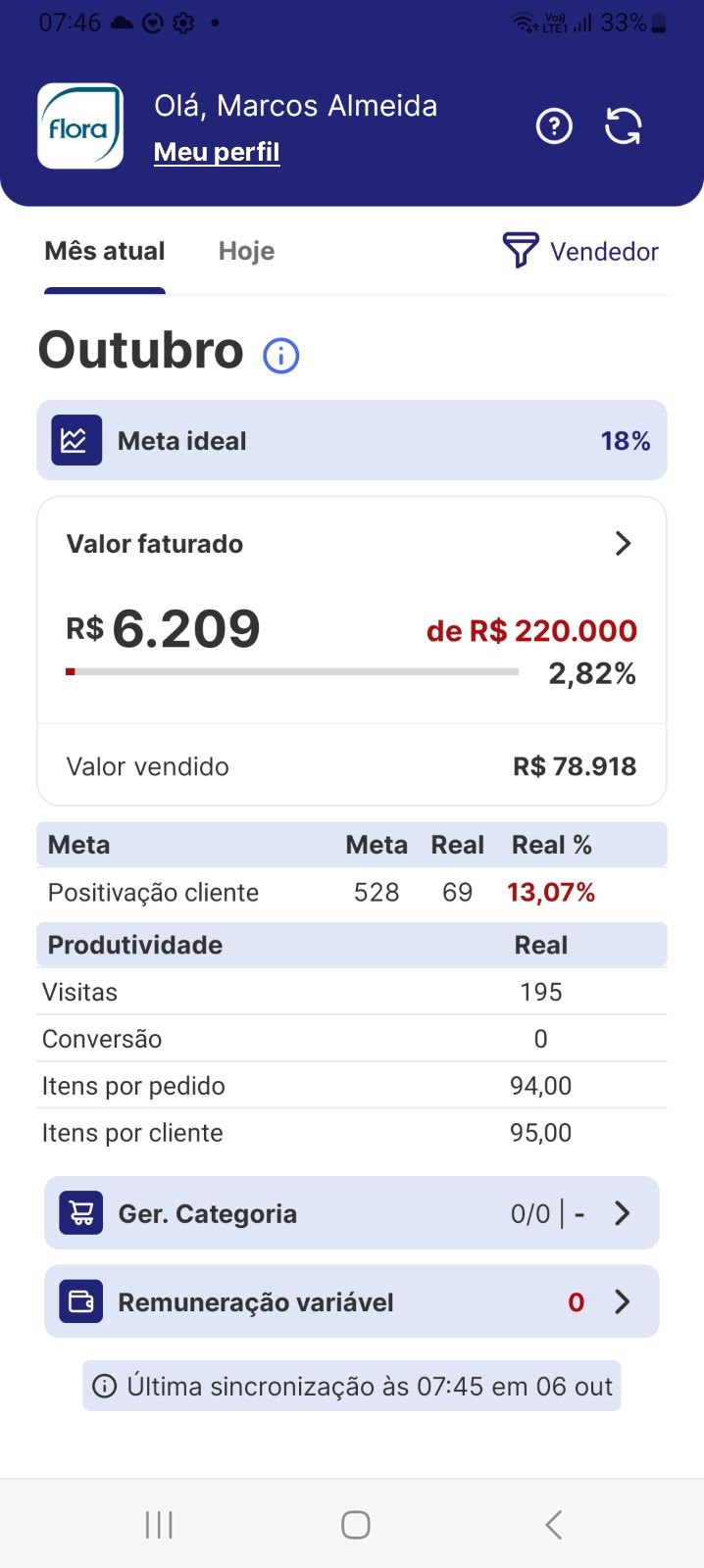Tap the Vendedor filter label
Screen dimensions: 704x1568
[x=604, y=252]
